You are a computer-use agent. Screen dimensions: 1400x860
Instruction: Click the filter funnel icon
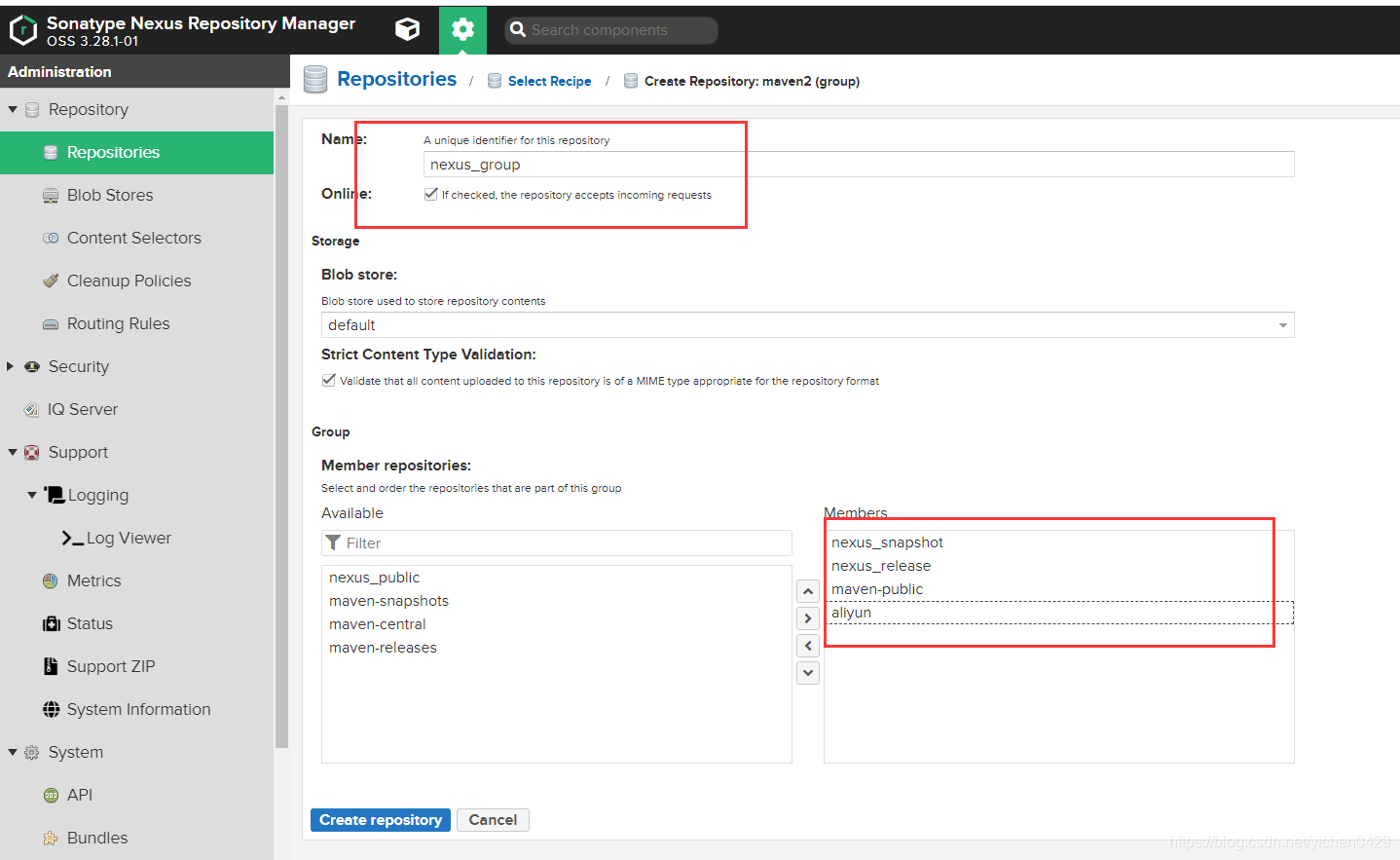(x=333, y=542)
